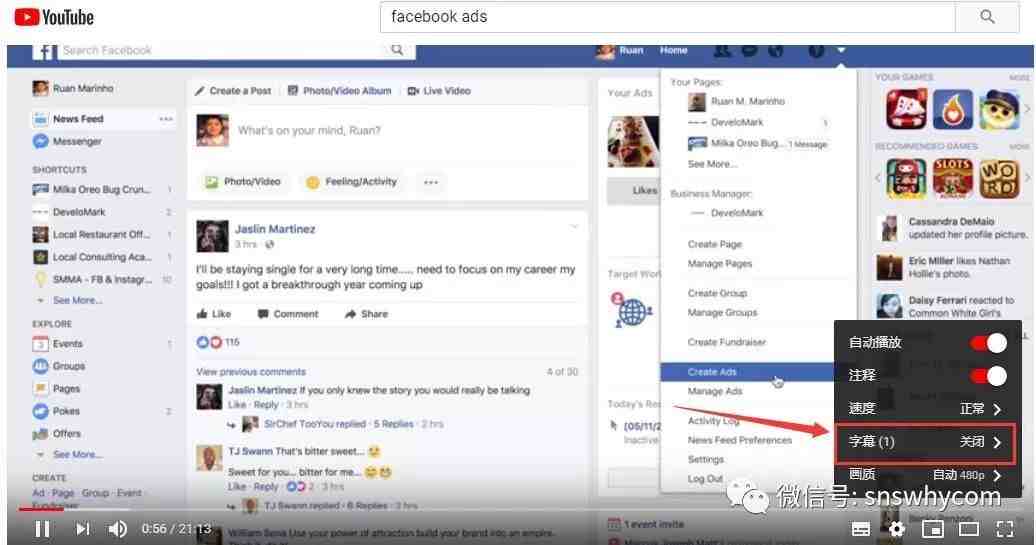
Task: Focus the YouTube search box containing 'facebook ads'
Action: click(667, 17)
